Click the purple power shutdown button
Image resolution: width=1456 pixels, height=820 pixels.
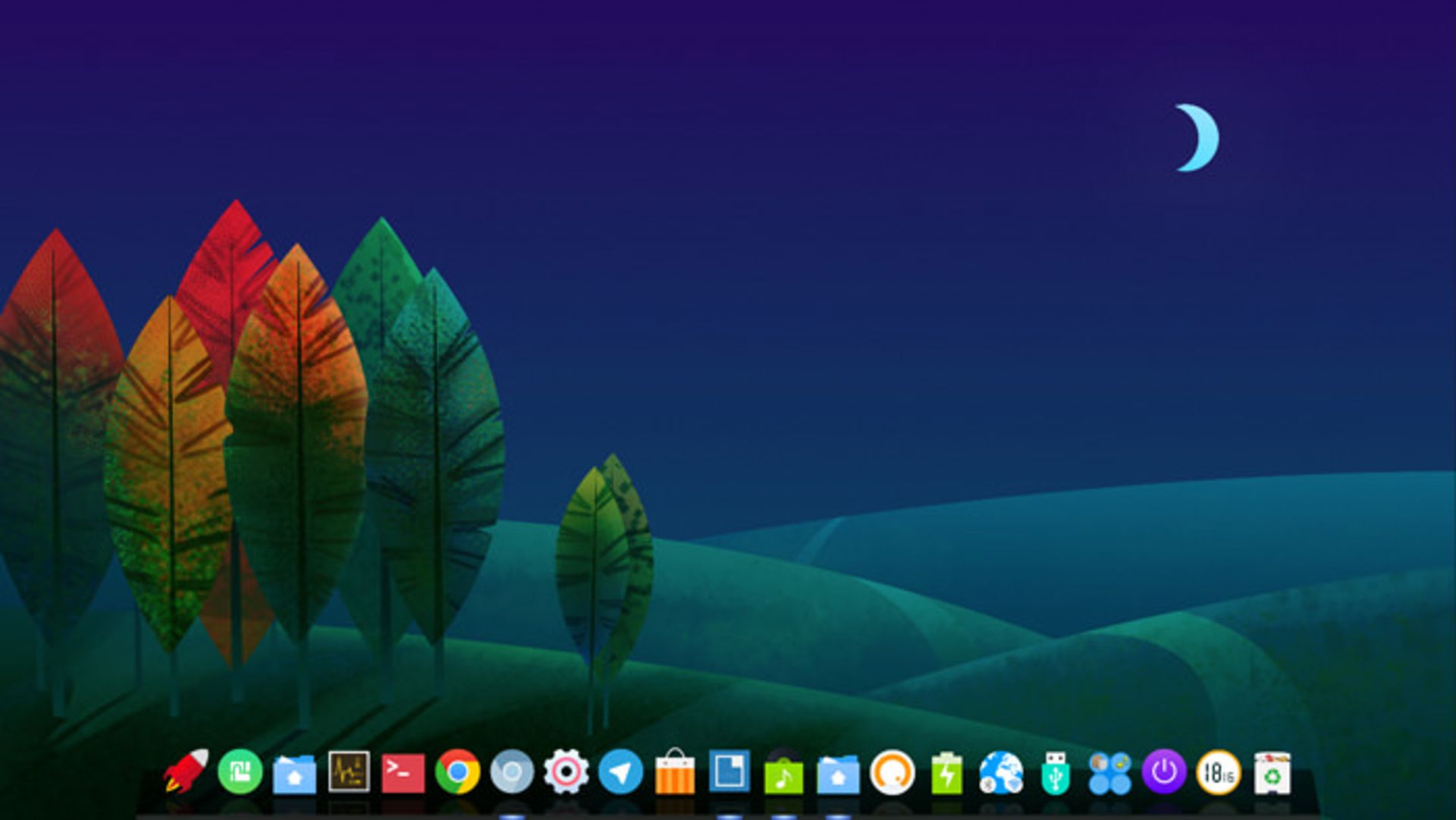[1164, 772]
